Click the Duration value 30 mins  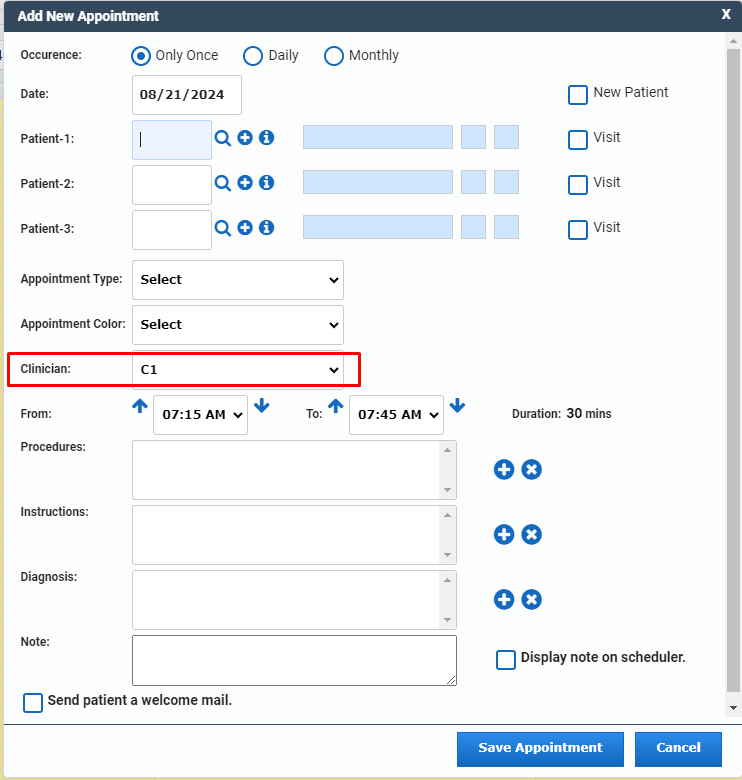pyautogui.click(x=589, y=413)
